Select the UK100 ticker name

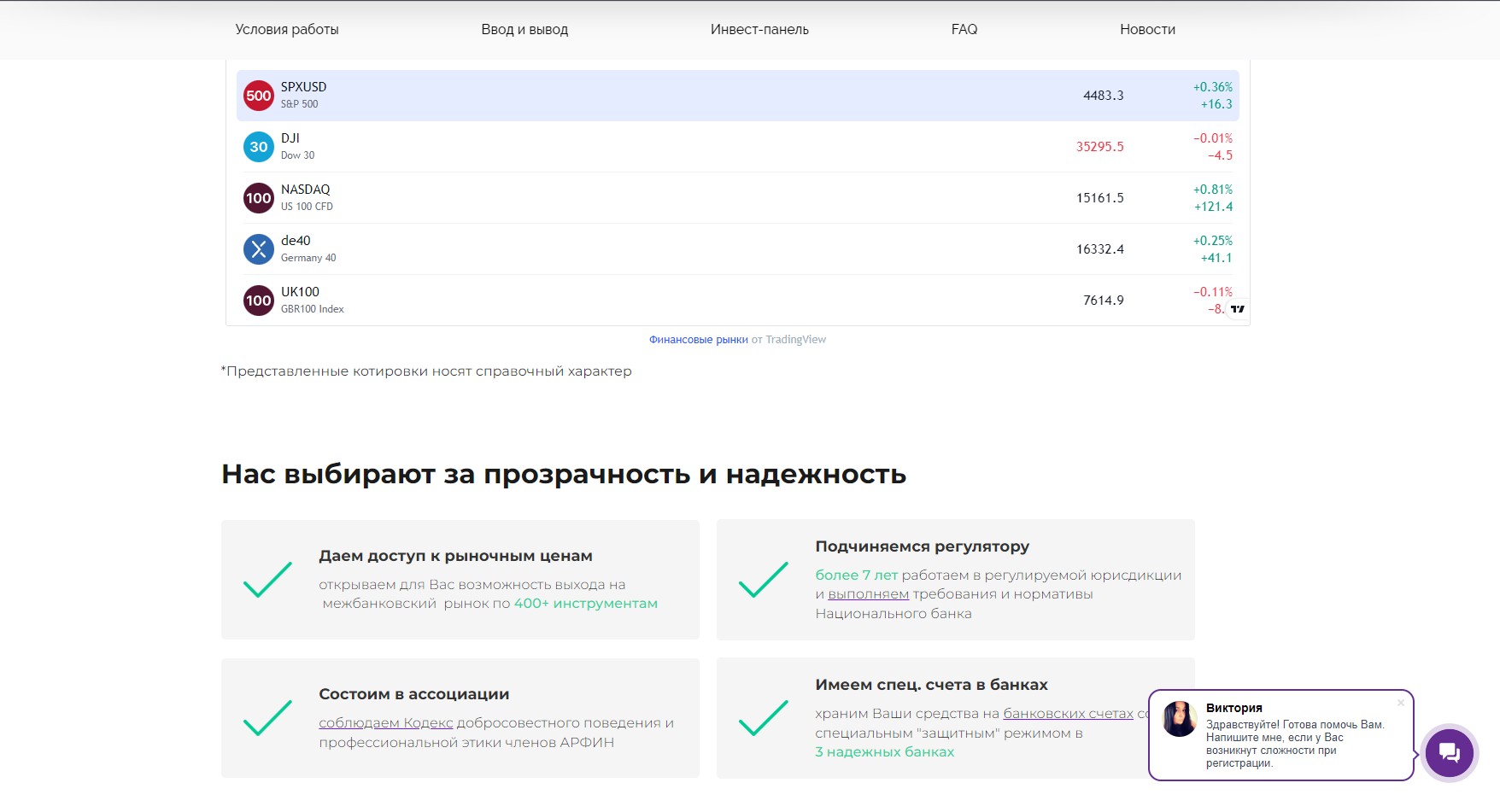(300, 292)
